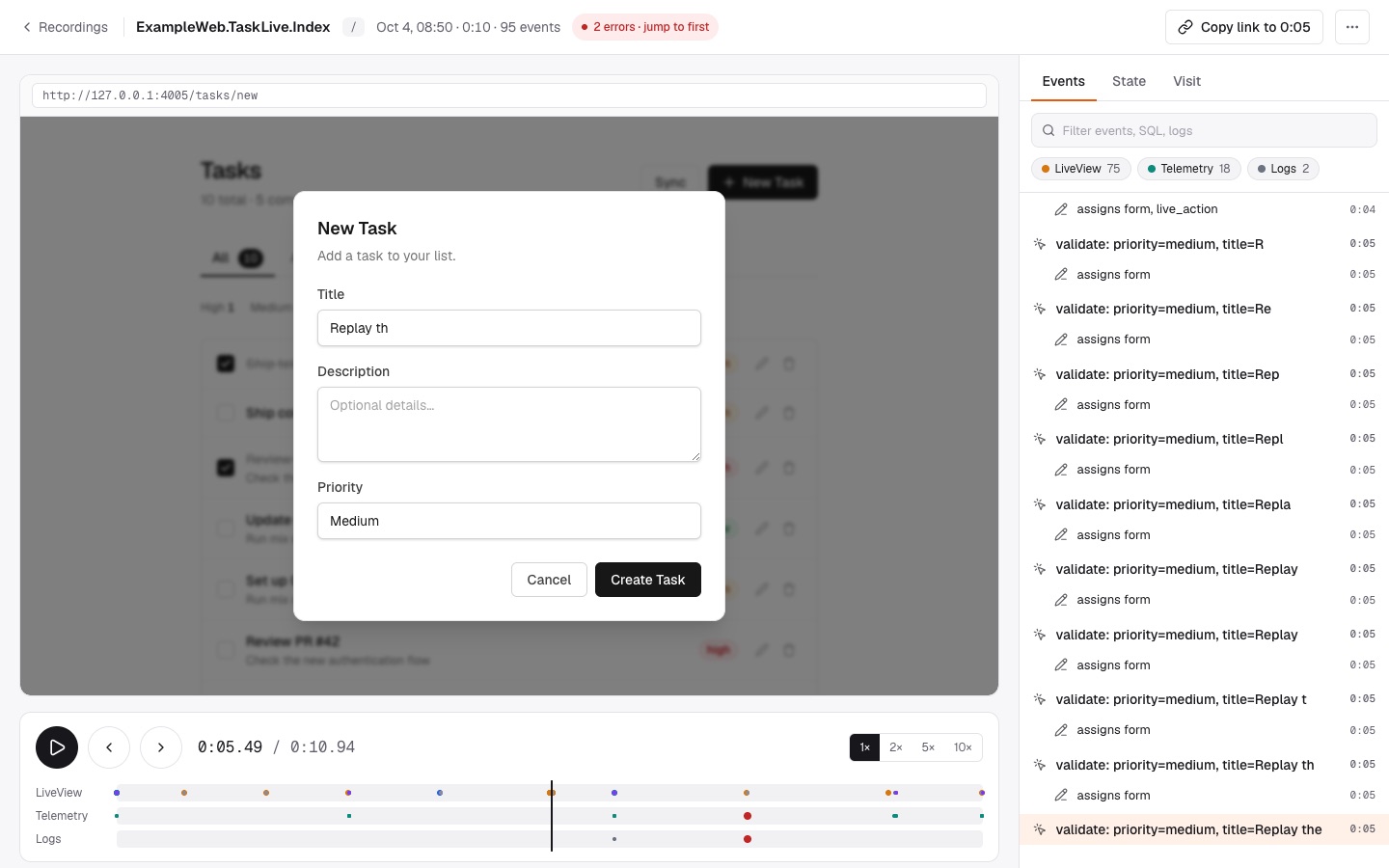Viewport: 1389px width, 868px height.
Task: Select event validate title=Repl
Action: tap(1204, 439)
